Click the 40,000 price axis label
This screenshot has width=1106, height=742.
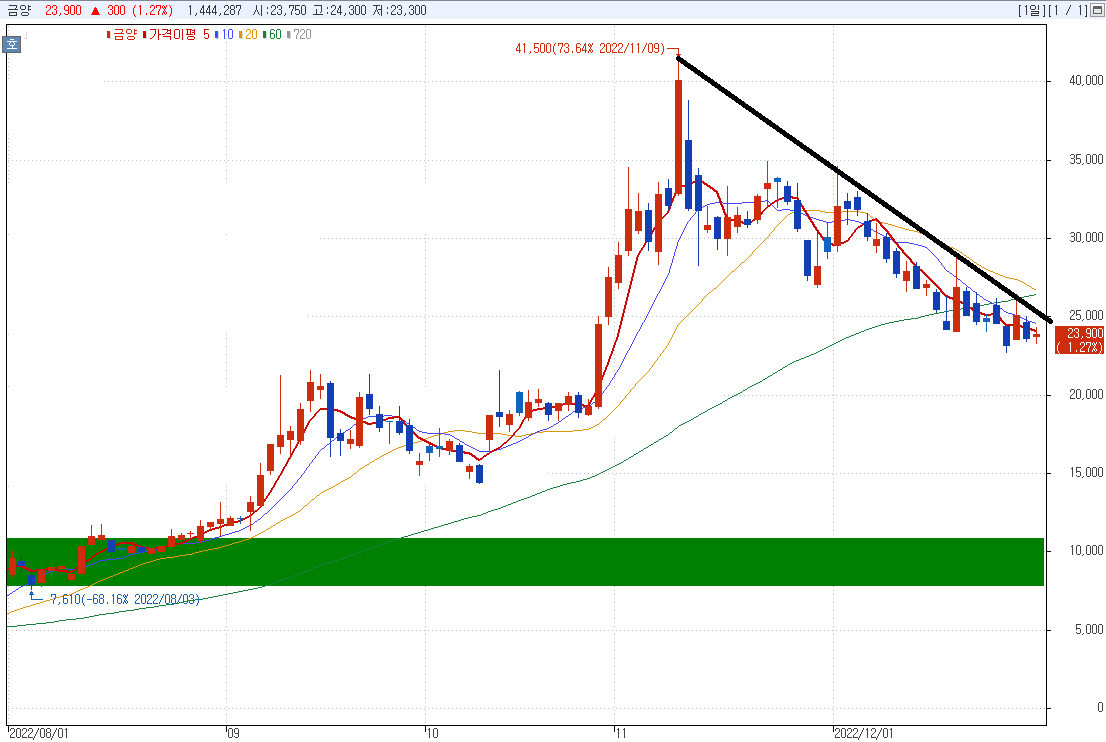pos(1086,81)
